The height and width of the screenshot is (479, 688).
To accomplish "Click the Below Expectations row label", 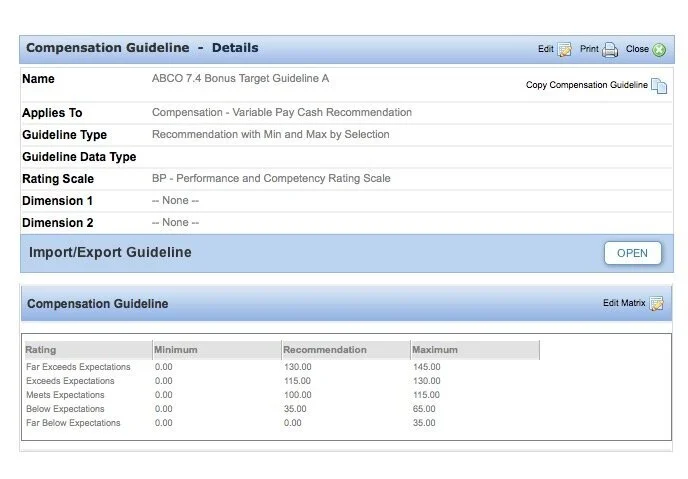I will [65, 409].
